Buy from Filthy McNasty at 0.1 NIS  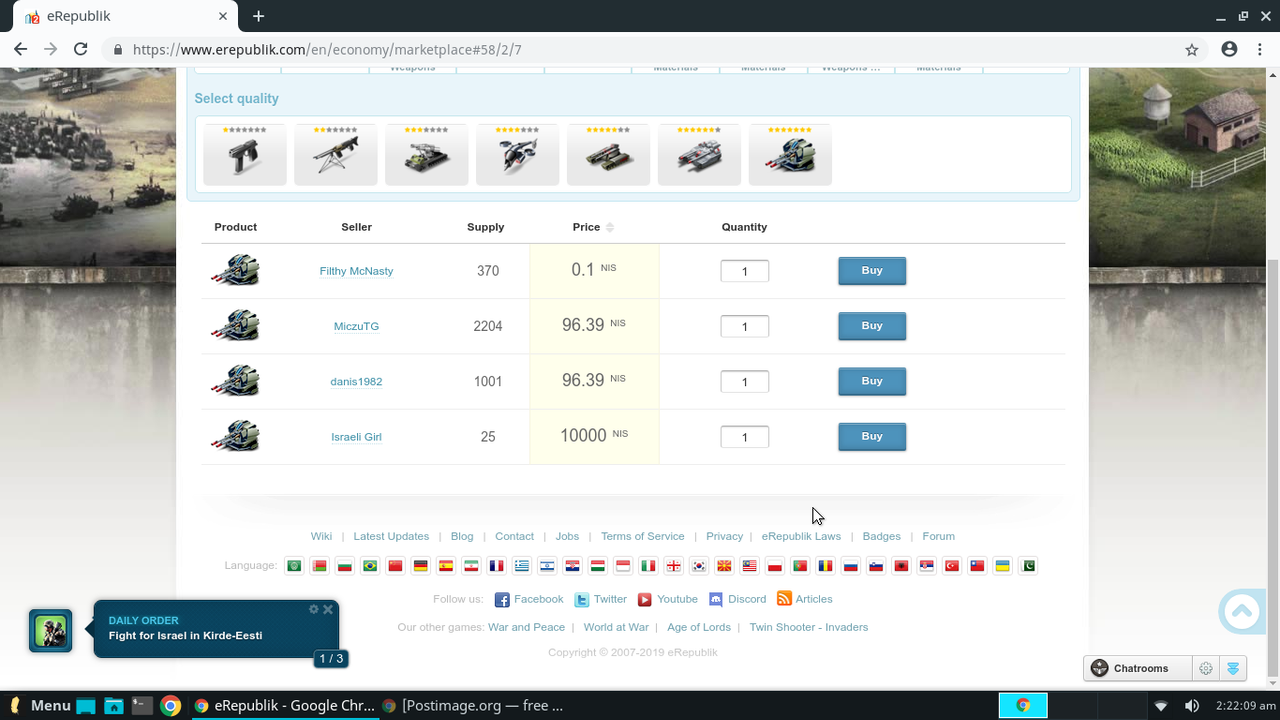[x=872, y=271]
